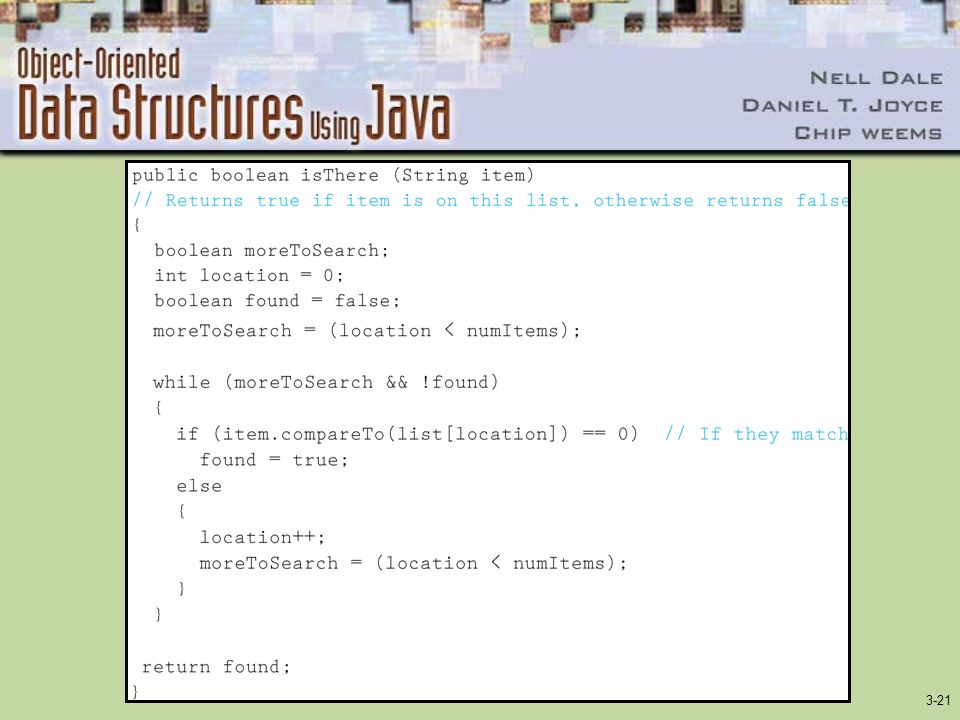Click the line 'boolean found = false;'
The width and height of the screenshot is (960, 720).
coord(277,301)
